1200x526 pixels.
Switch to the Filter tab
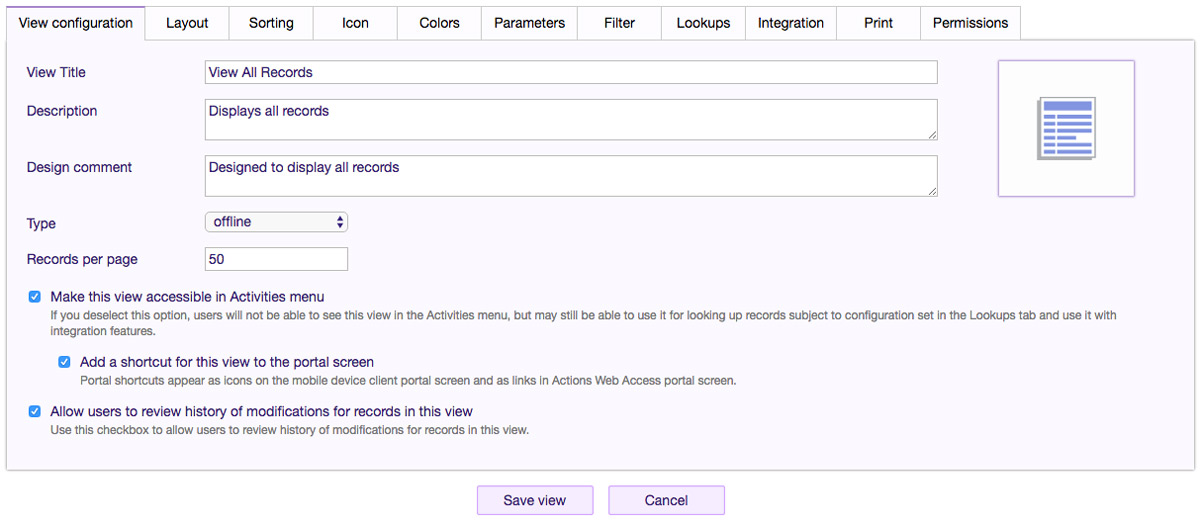[619, 23]
